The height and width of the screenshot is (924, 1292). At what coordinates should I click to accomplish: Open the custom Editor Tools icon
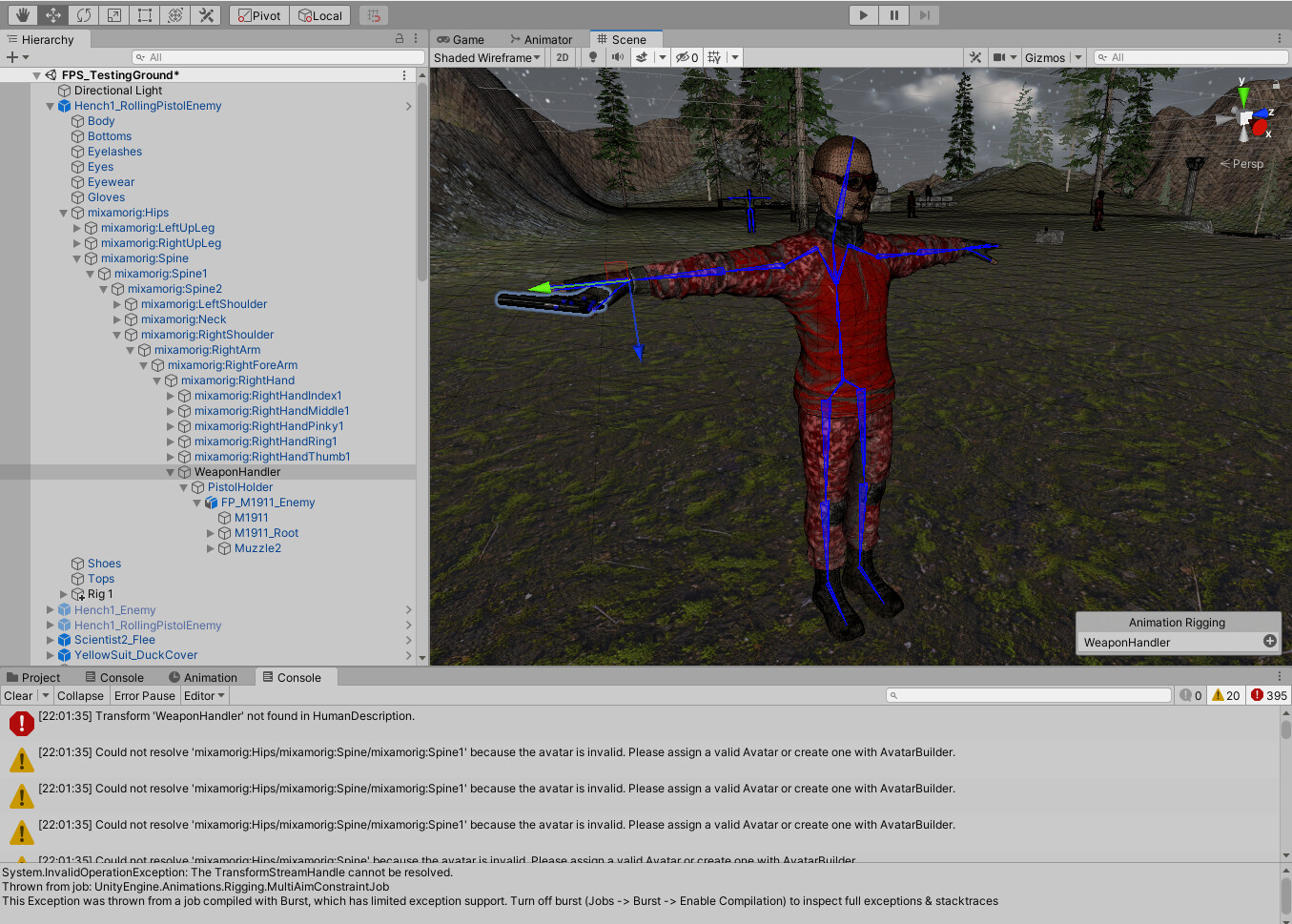pyautogui.click(x=206, y=14)
